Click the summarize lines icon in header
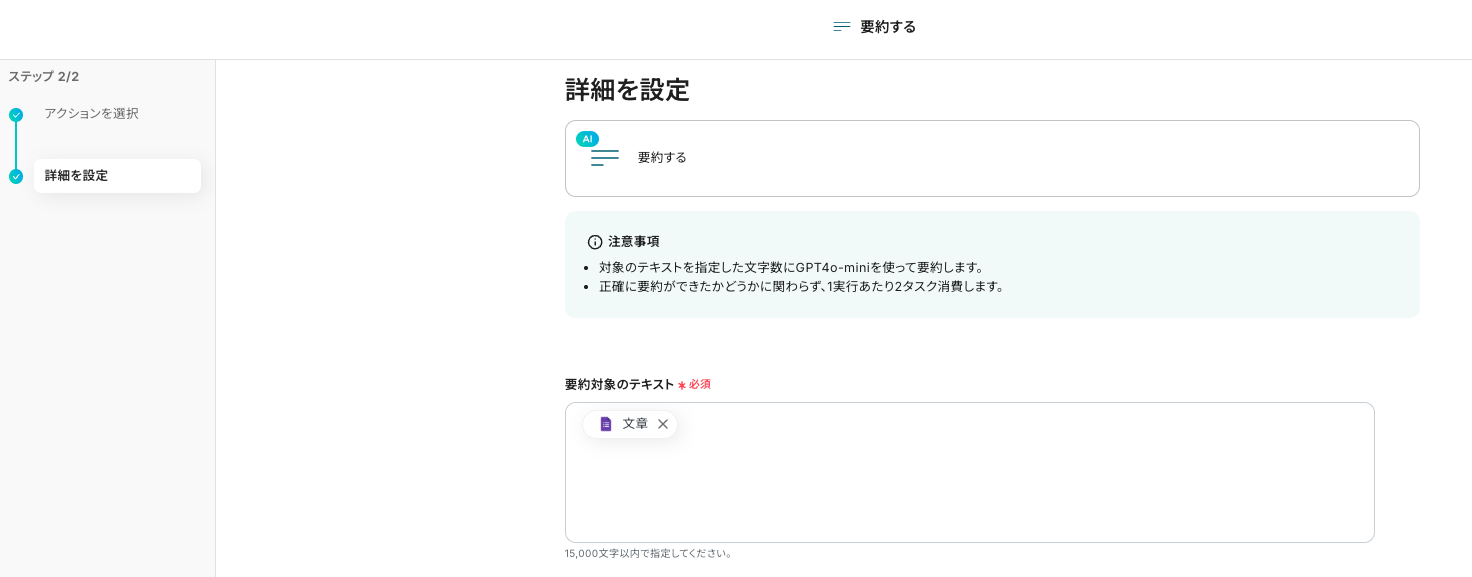1472x577 pixels. point(842,27)
